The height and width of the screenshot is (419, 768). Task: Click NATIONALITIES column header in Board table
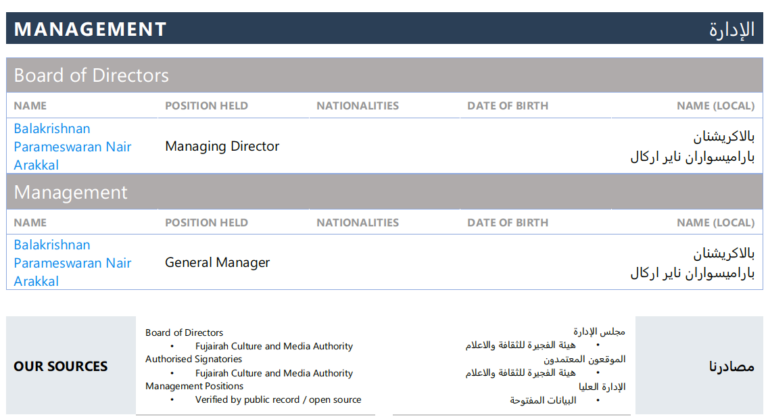pos(357,106)
